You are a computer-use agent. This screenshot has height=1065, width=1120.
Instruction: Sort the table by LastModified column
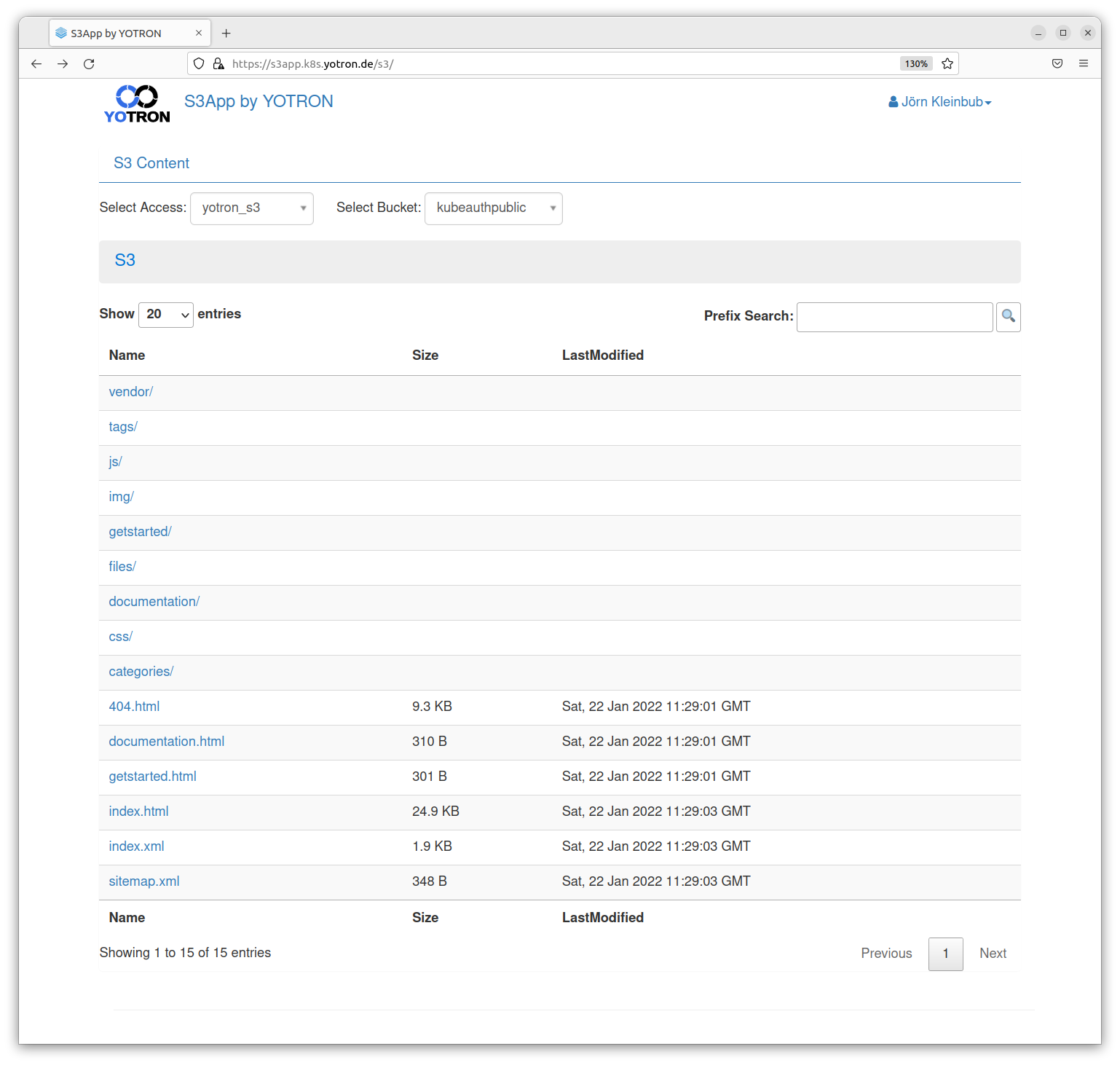[x=602, y=355]
